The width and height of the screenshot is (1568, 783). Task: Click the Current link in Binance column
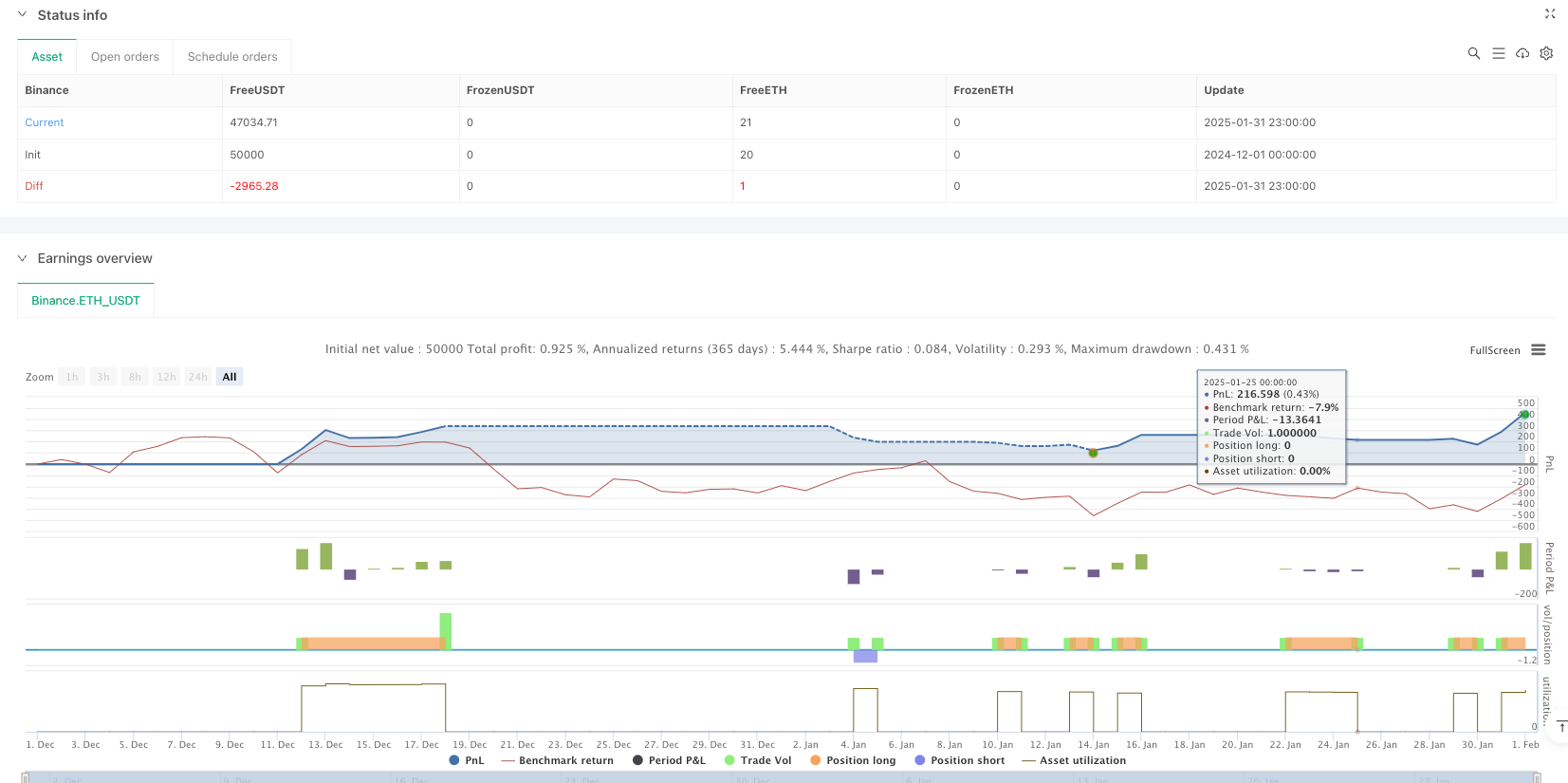[45, 122]
